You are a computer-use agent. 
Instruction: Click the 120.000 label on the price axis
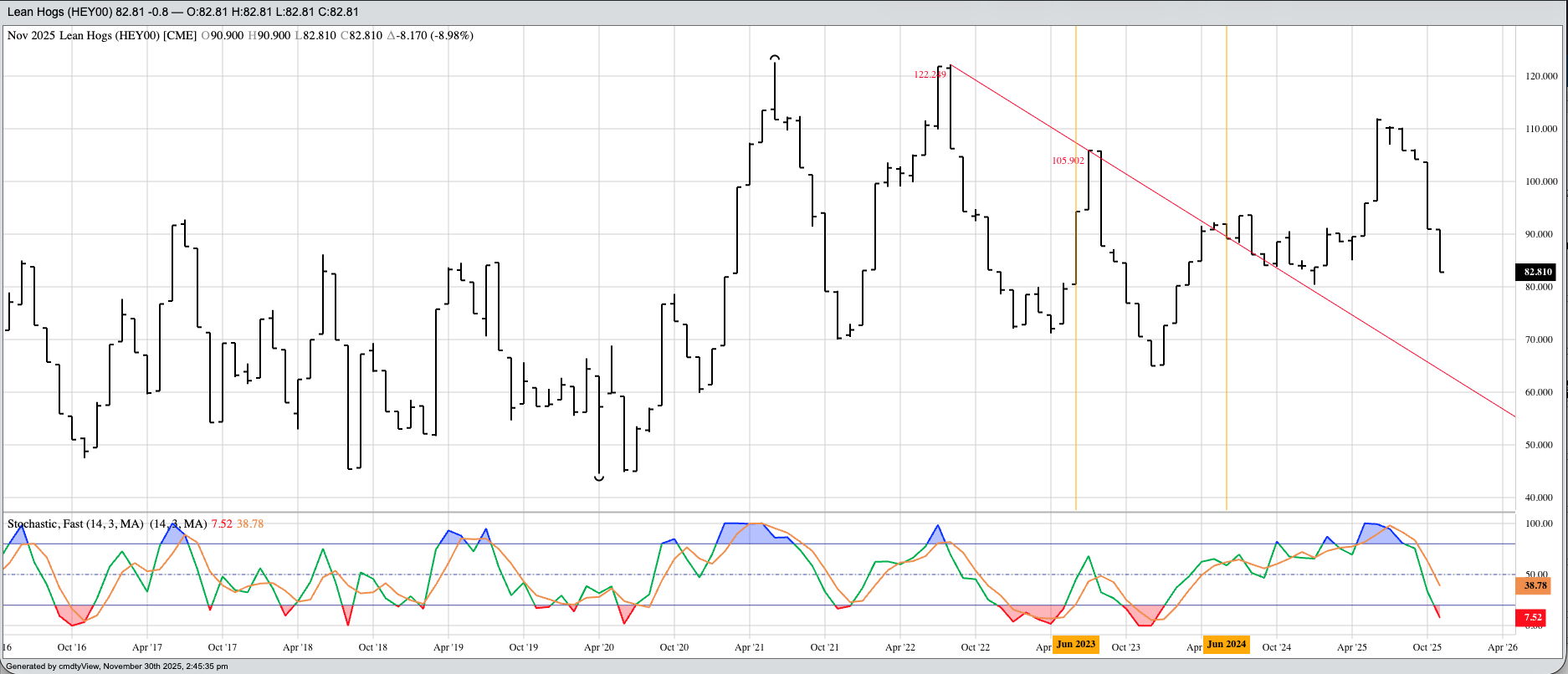click(x=1540, y=76)
